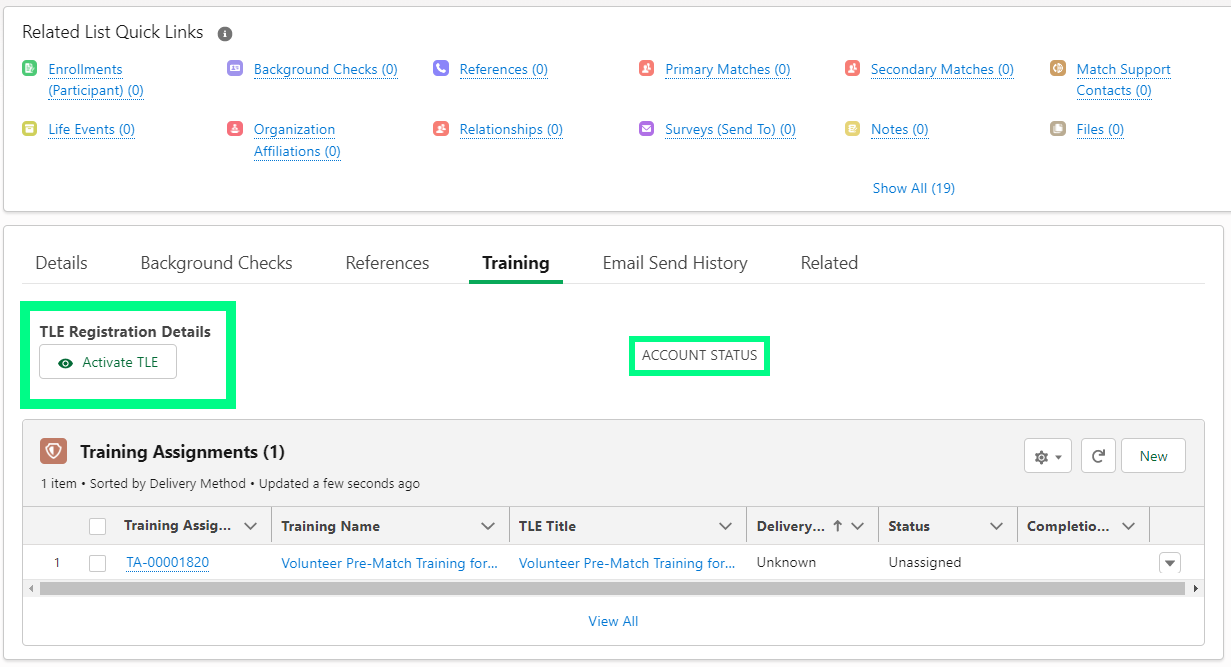Click the Primary Matches icon

tap(646, 69)
